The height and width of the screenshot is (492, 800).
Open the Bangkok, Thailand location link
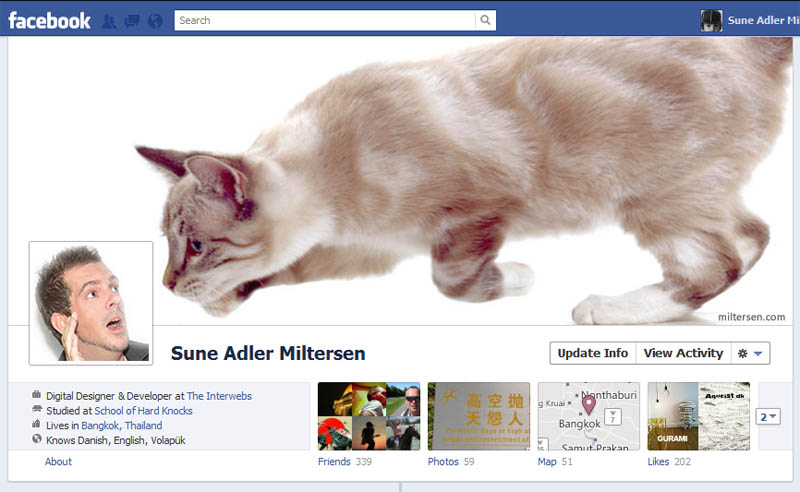pos(121,426)
